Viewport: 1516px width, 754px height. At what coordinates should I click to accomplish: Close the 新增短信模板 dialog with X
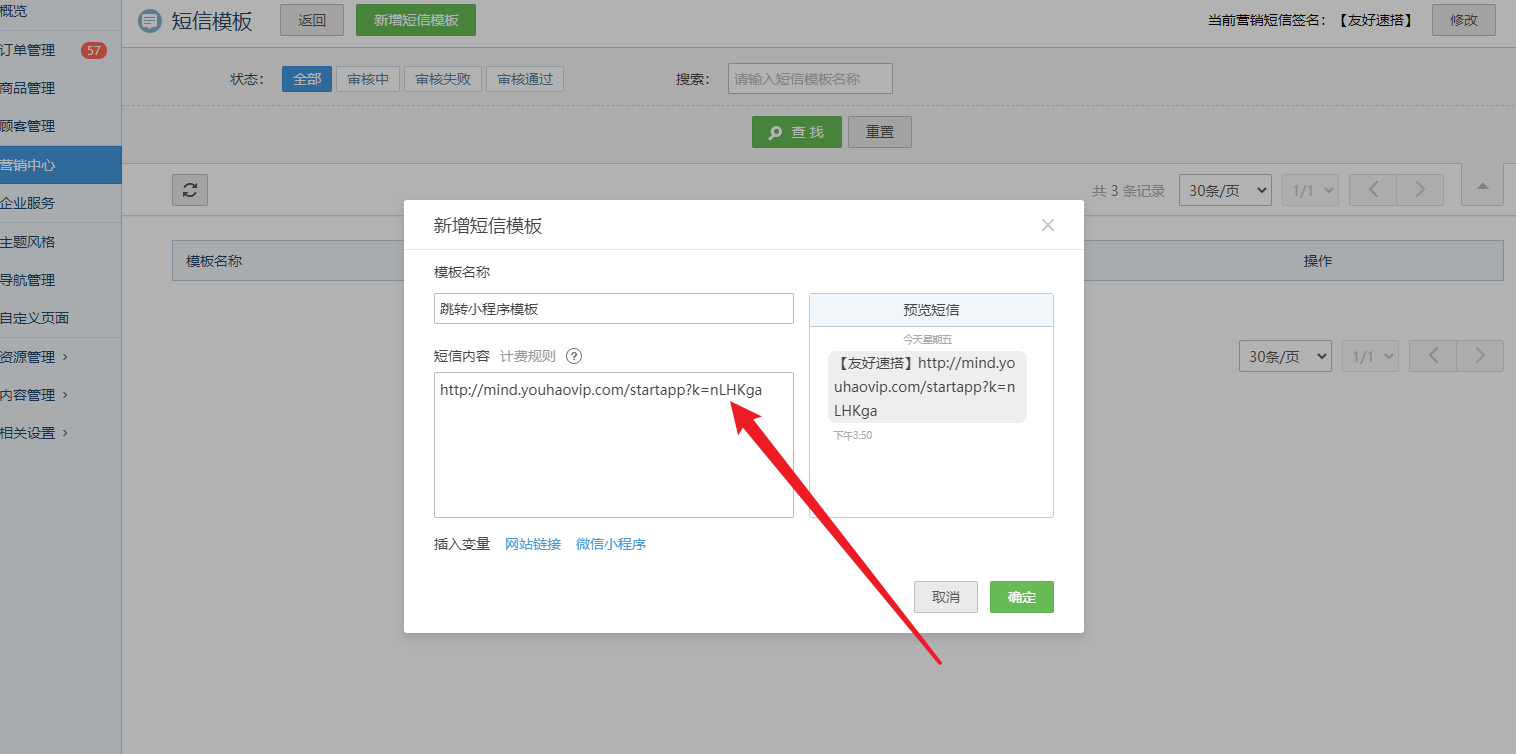coord(1048,225)
